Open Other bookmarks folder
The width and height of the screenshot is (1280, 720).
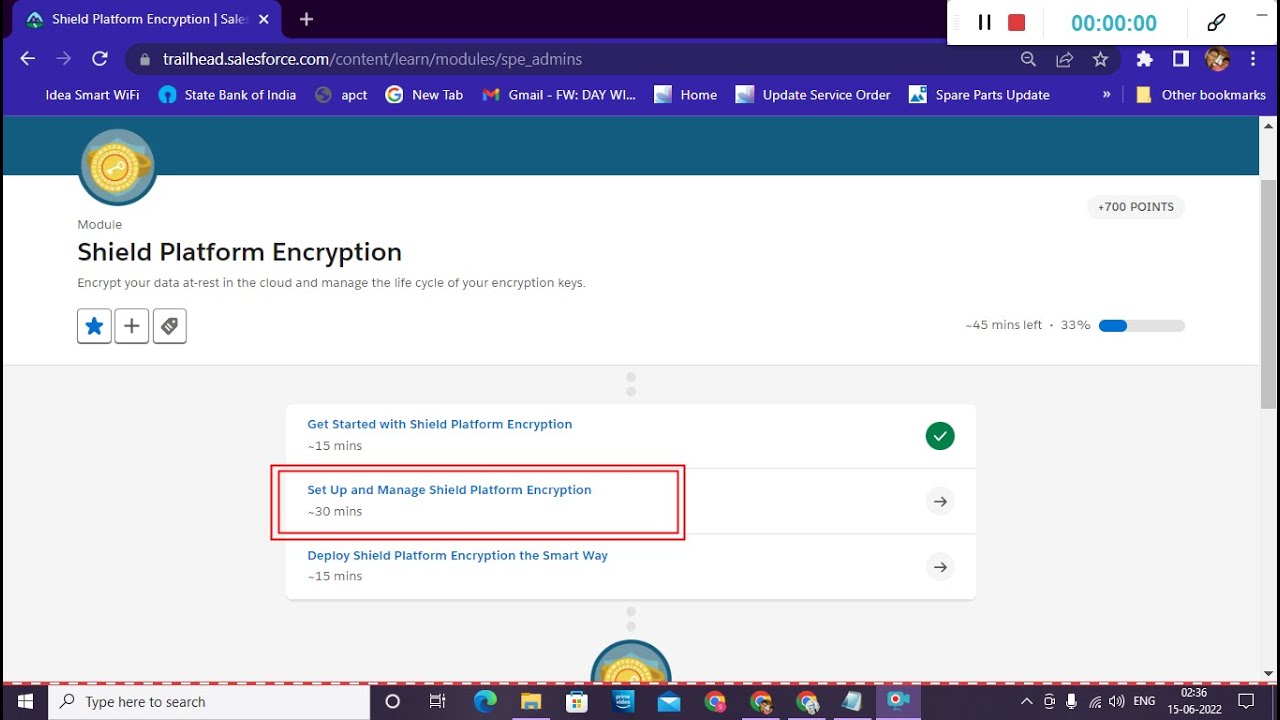1201,95
